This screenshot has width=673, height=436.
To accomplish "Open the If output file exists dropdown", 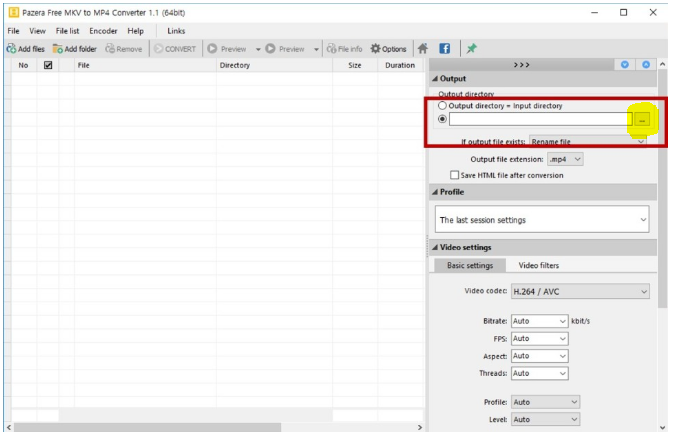I will (588, 142).
